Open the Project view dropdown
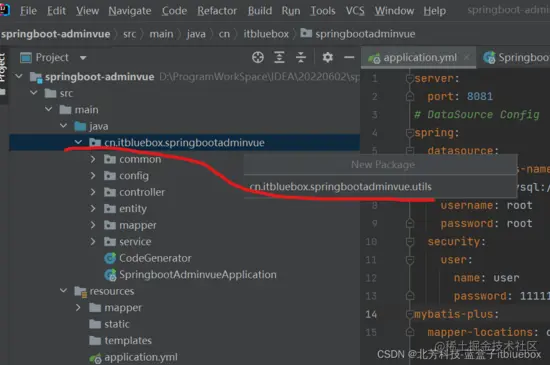Screen dimensions: 550x365 83,58
